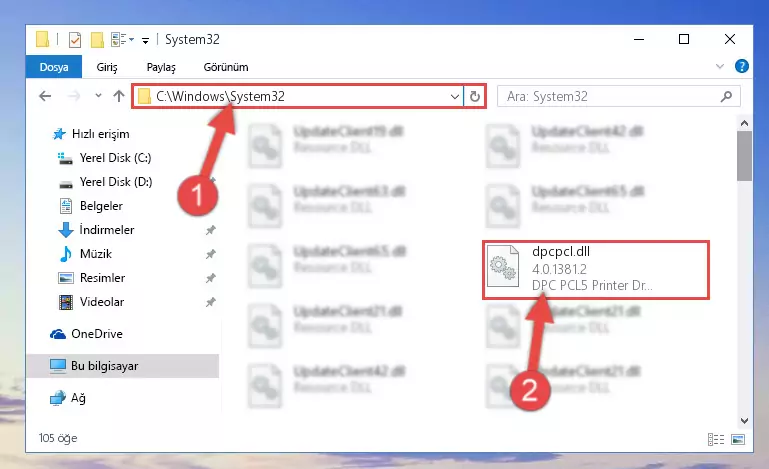Viewport: 769px width, 469px height.
Task: Switch to the Görünüm tab
Action: (226, 67)
